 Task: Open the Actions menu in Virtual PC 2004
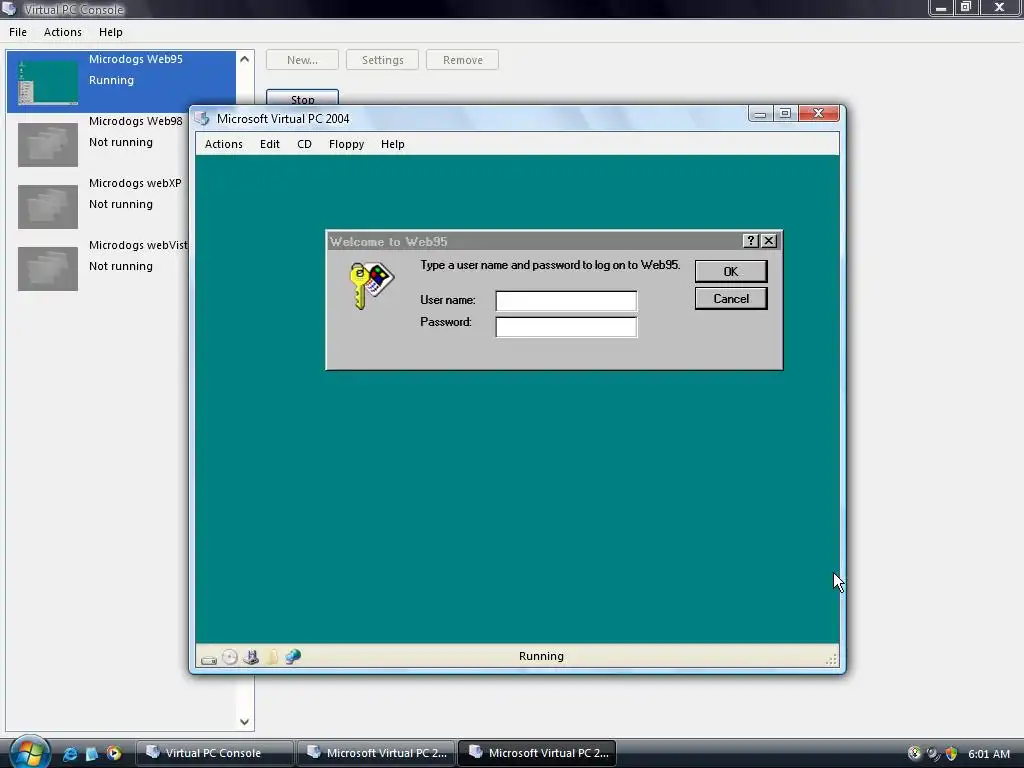(x=223, y=144)
